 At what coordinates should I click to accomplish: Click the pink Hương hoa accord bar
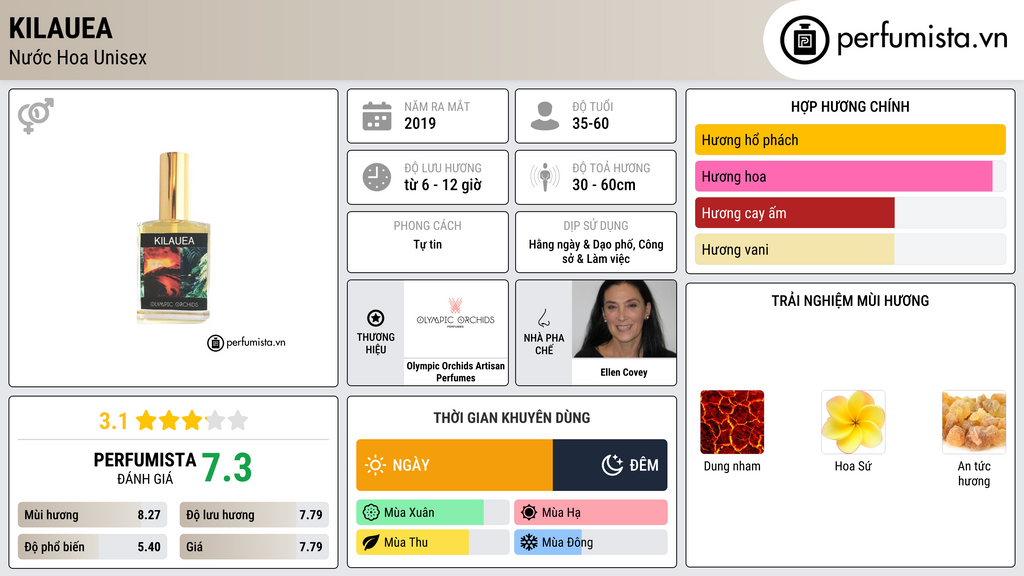(x=850, y=176)
